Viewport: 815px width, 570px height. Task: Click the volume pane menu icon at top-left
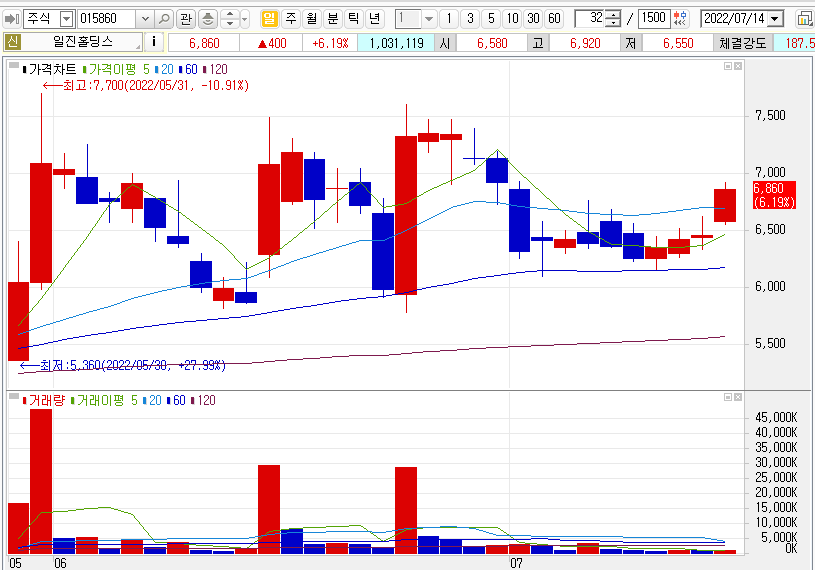[x=14, y=396]
